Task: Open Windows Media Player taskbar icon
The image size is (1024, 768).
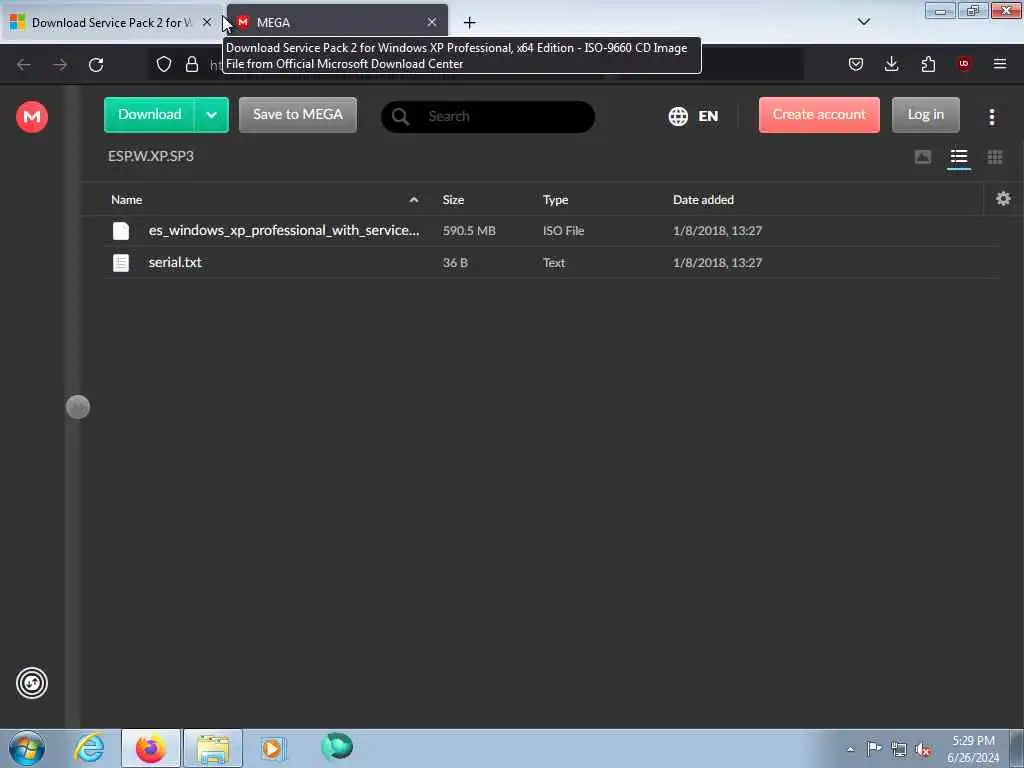Action: pos(273,748)
